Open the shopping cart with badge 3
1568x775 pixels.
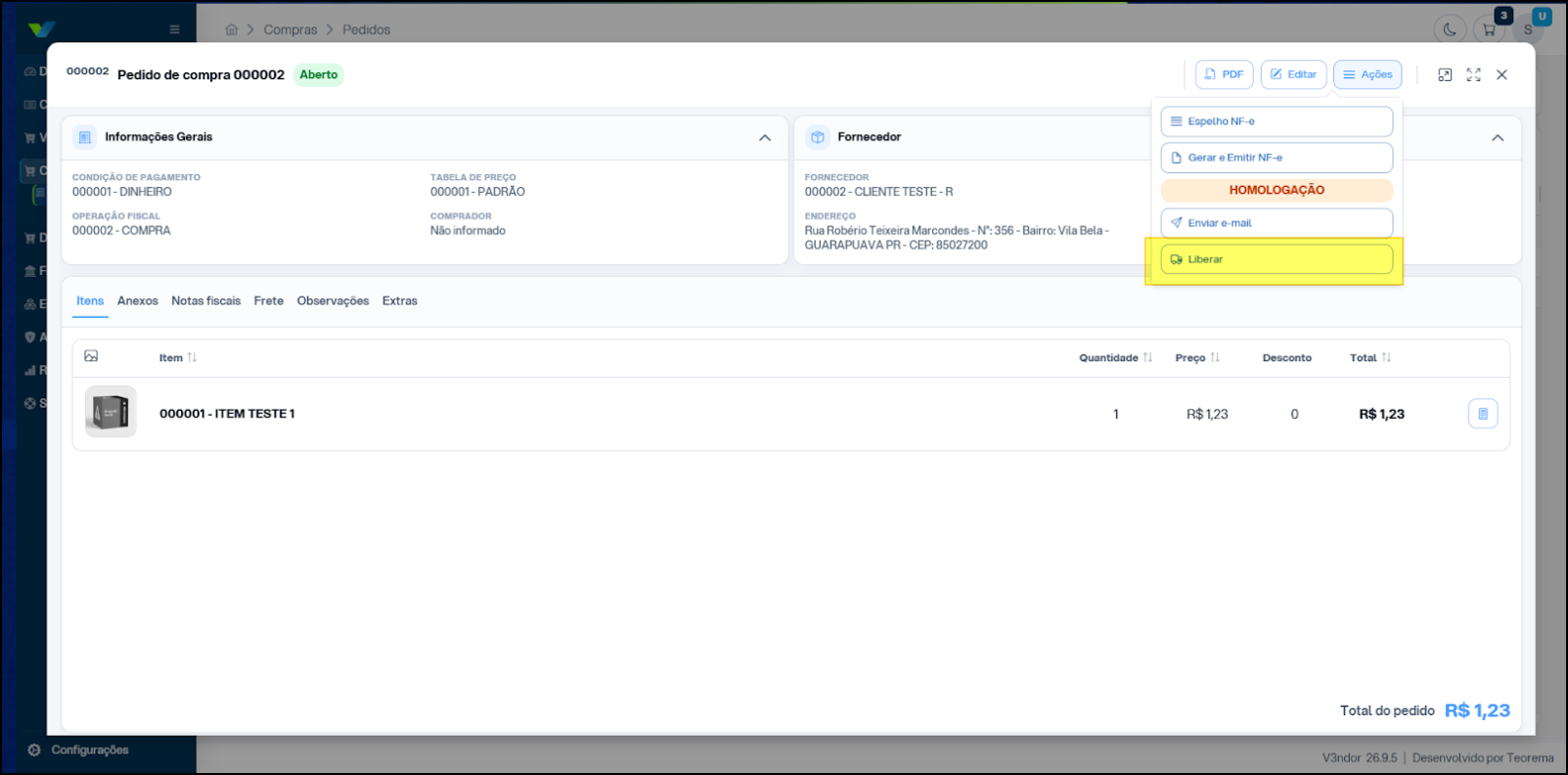coord(1490,29)
